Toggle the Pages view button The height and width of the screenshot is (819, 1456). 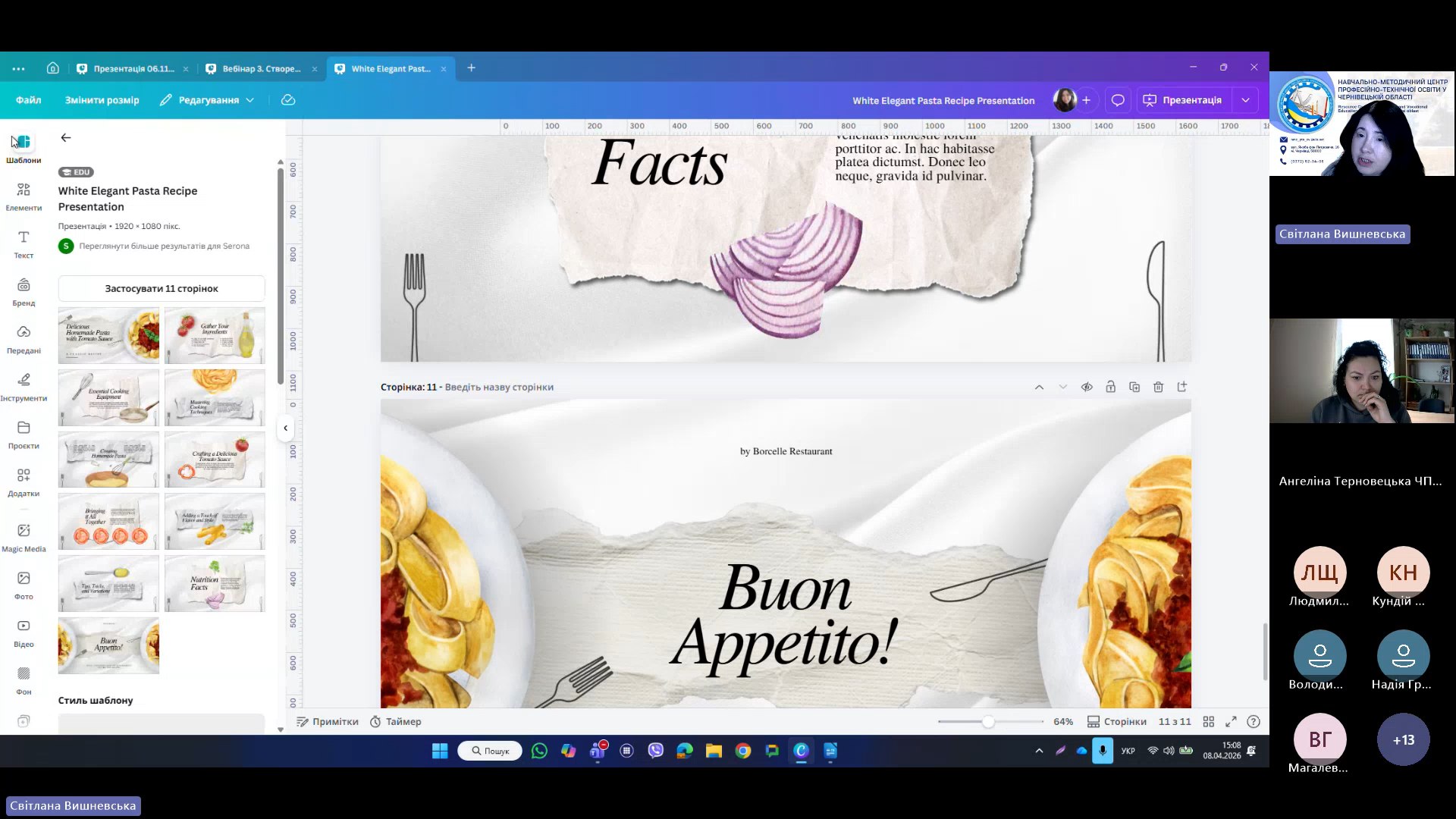click(1116, 722)
